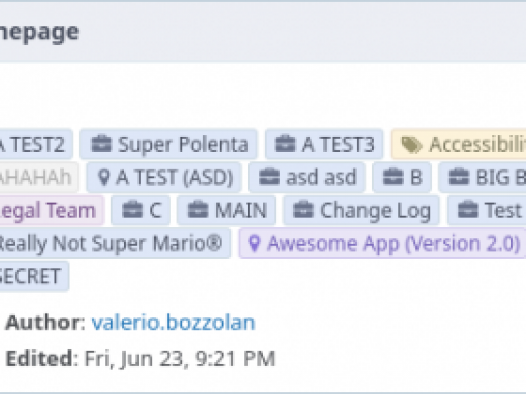Image resolution: width=526 pixels, height=394 pixels.
Task: Select the A TEST2 project tag
Action: (35, 144)
